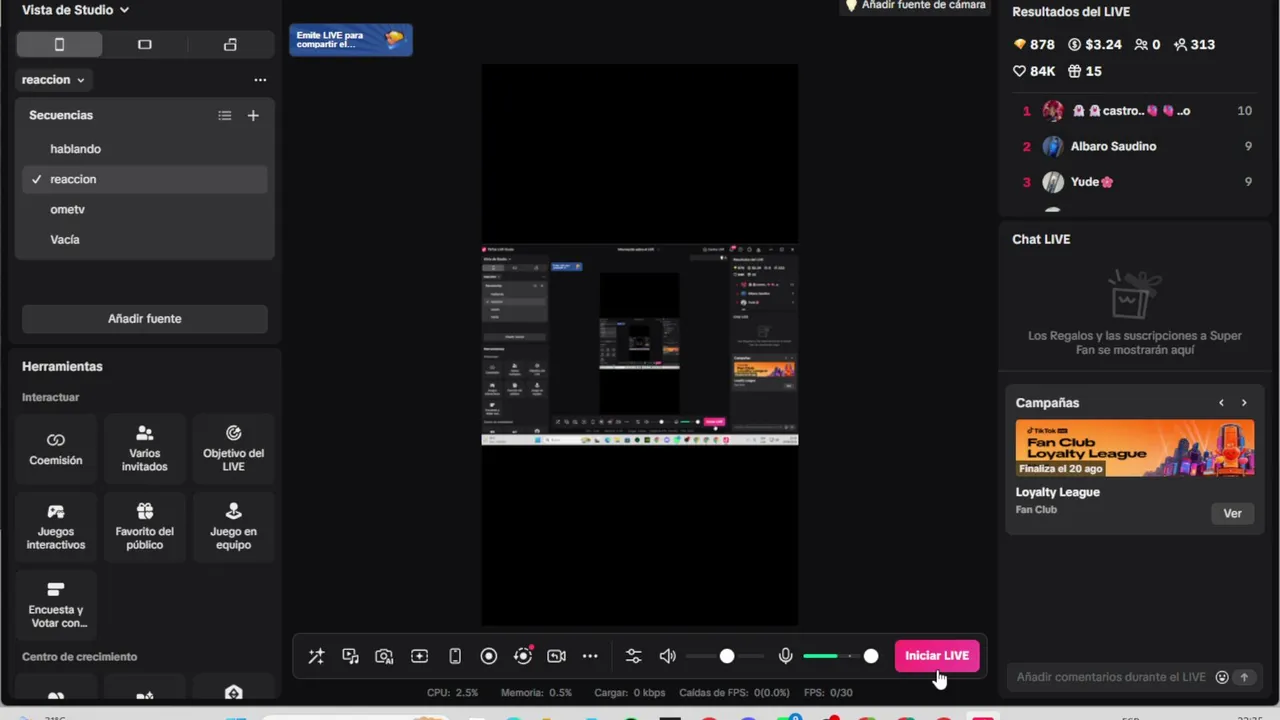Screen dimensions: 1280x720
Task: Open Albaro Saudino's ranking row
Action: click(1137, 147)
